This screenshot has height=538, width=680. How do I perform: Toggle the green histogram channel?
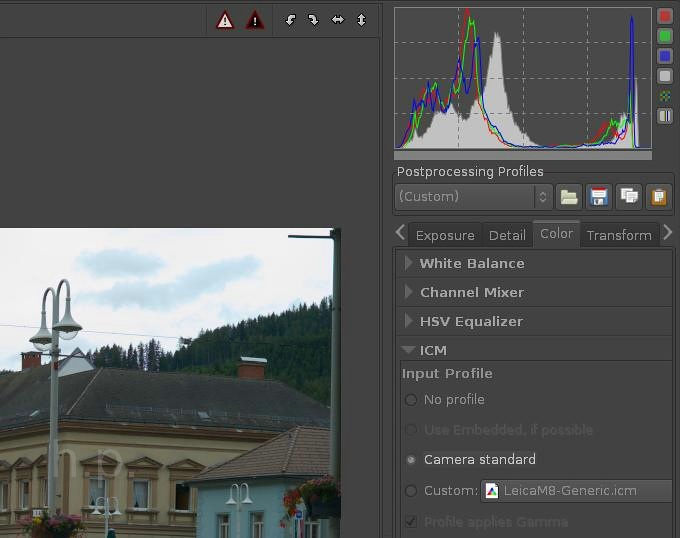tap(665, 36)
